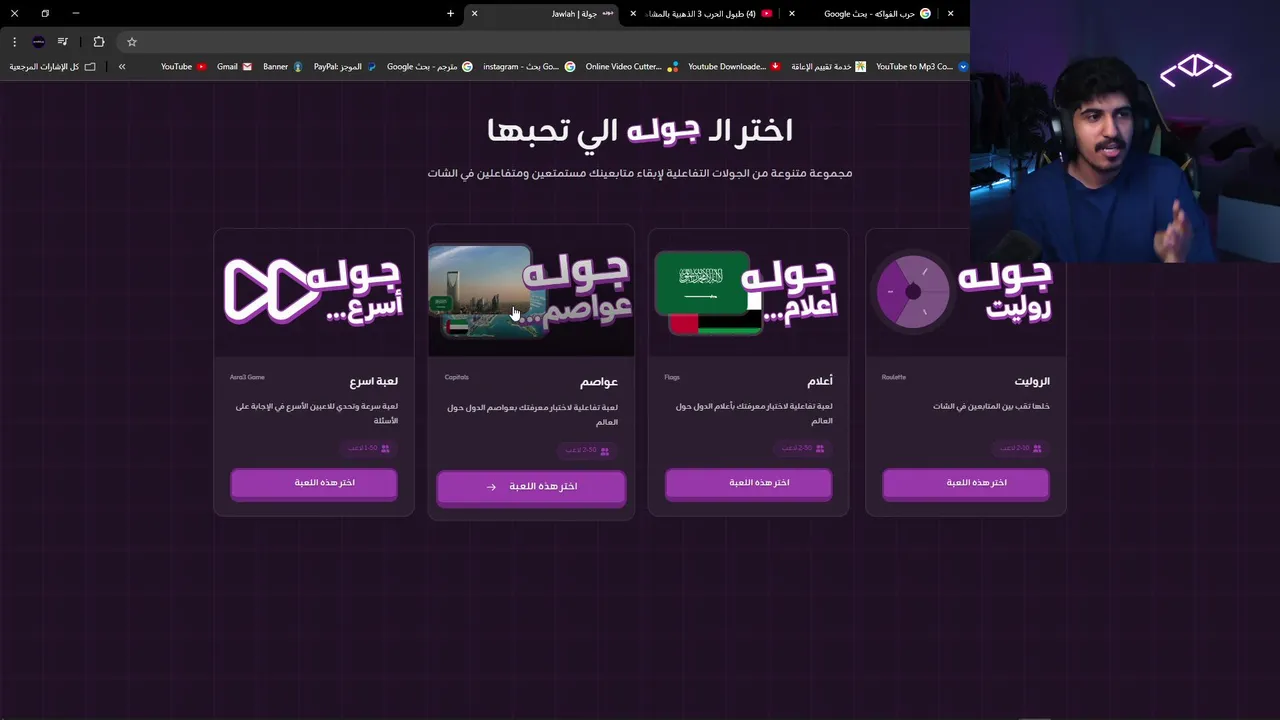Expand the hidden bookmarks overflow chevron
The width and height of the screenshot is (1280, 720).
(122, 67)
